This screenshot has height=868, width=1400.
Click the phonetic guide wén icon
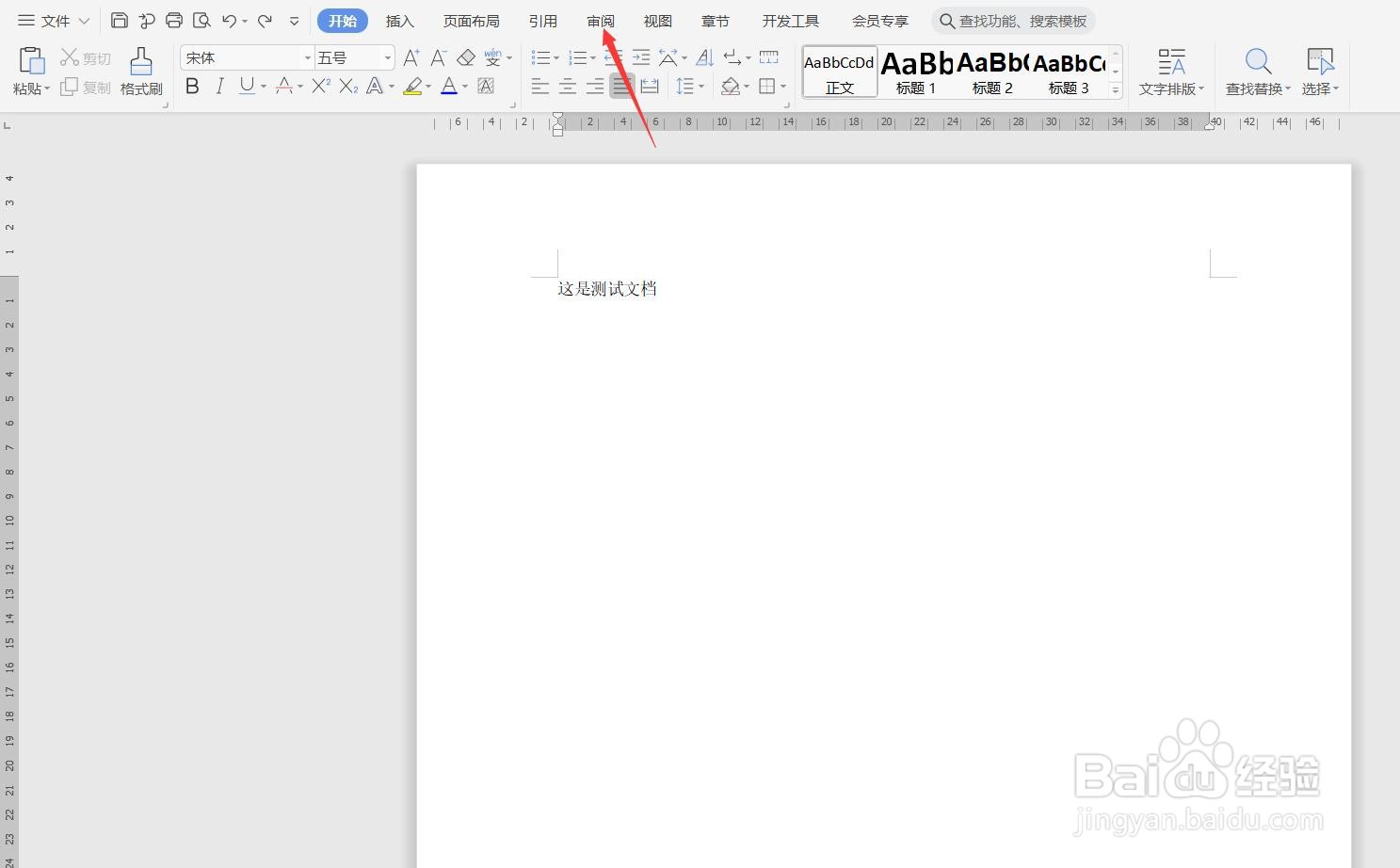coord(493,57)
